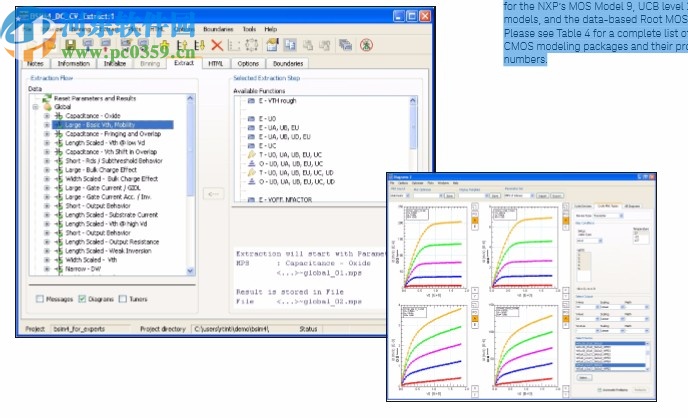688x418 pixels.
Task: Click the icon beside E - VTH rough
Action: (251, 101)
